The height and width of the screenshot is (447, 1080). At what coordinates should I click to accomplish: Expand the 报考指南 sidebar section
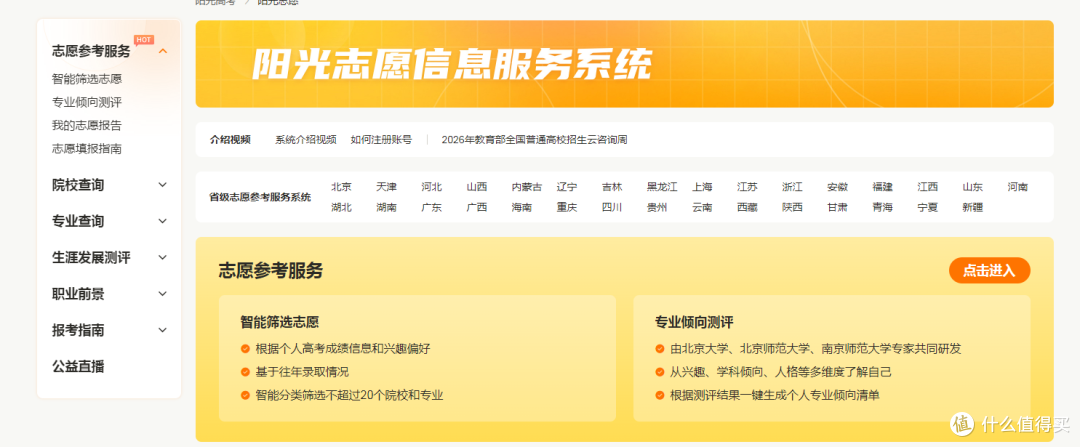pos(163,330)
